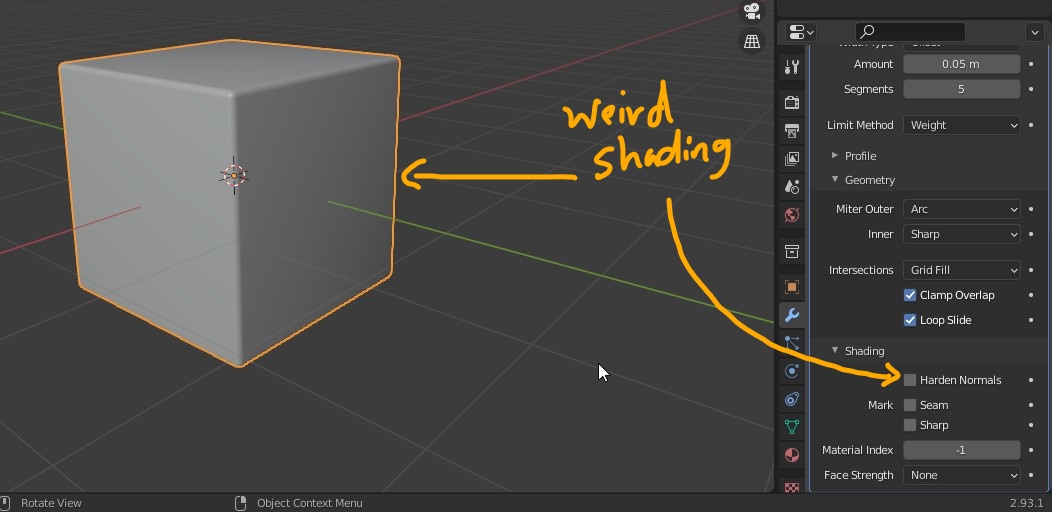Screen dimensions: 1052x512
Task: Click animate dot next to Material Index
Action: click(1031, 450)
